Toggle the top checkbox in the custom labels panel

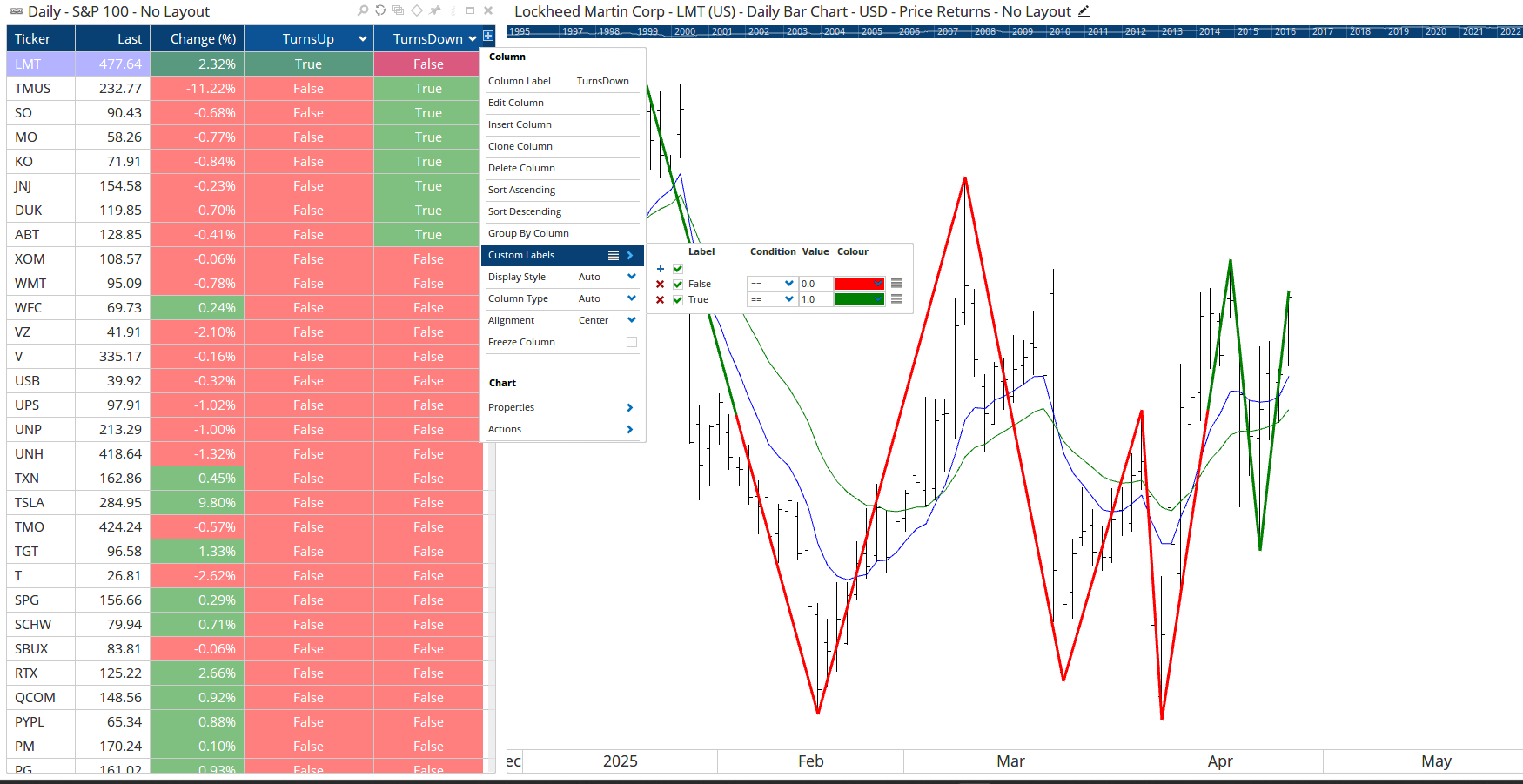click(x=678, y=269)
